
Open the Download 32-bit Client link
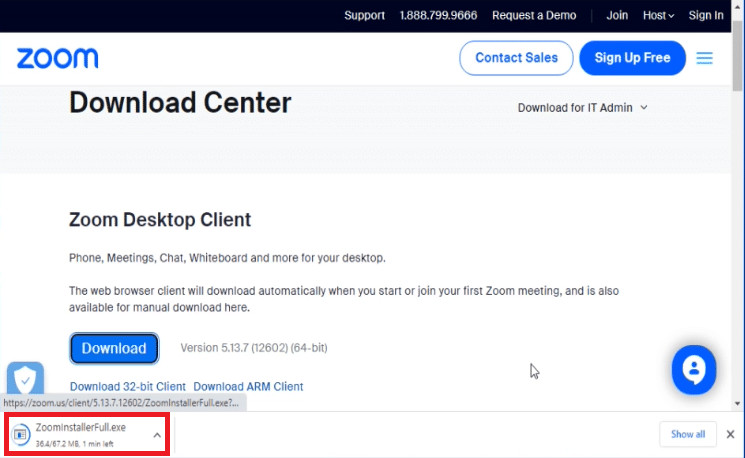(128, 387)
